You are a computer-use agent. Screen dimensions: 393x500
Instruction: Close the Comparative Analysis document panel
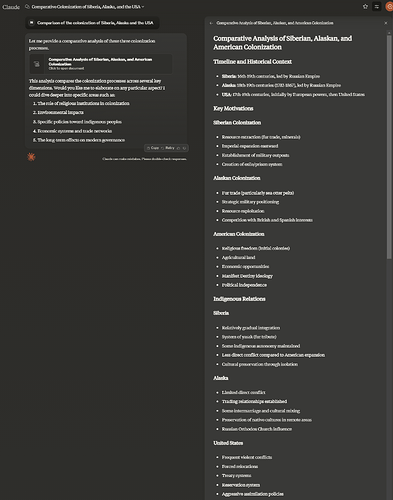386,23
